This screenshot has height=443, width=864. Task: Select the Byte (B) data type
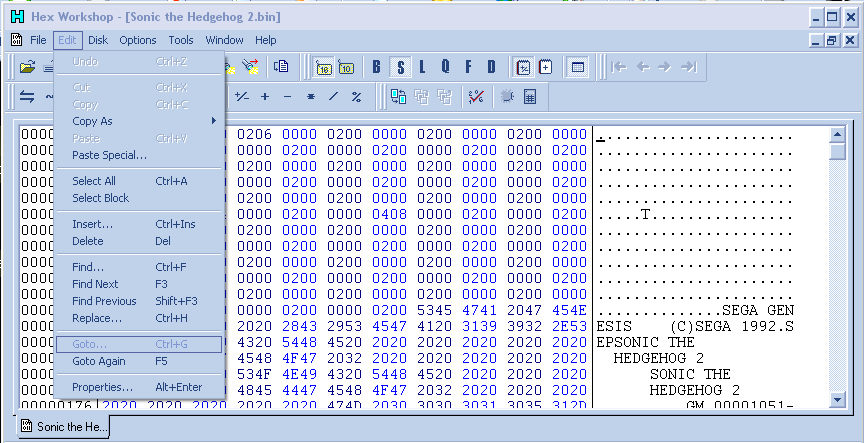click(376, 67)
